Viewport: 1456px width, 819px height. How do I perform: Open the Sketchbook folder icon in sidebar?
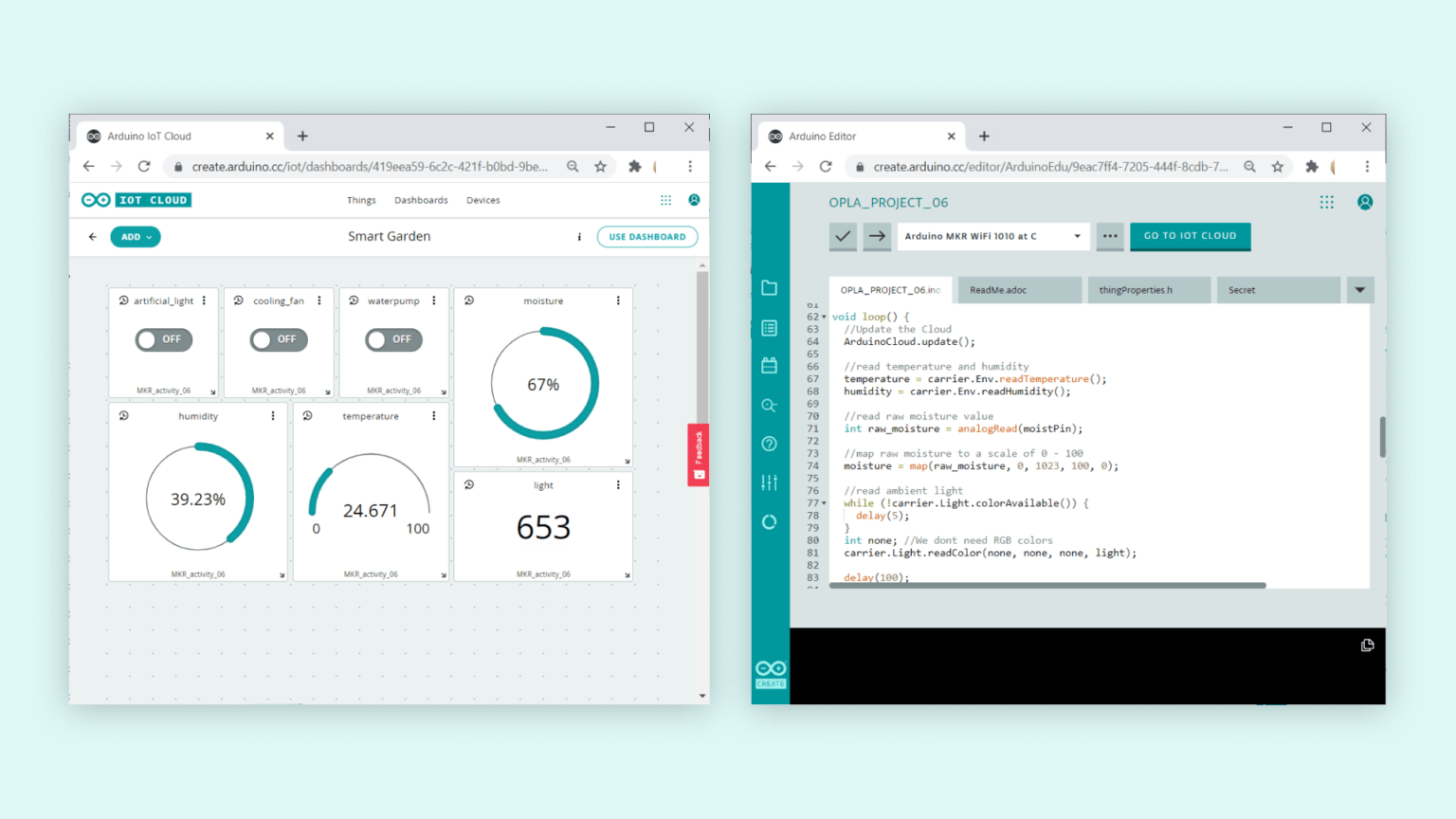[x=769, y=287]
